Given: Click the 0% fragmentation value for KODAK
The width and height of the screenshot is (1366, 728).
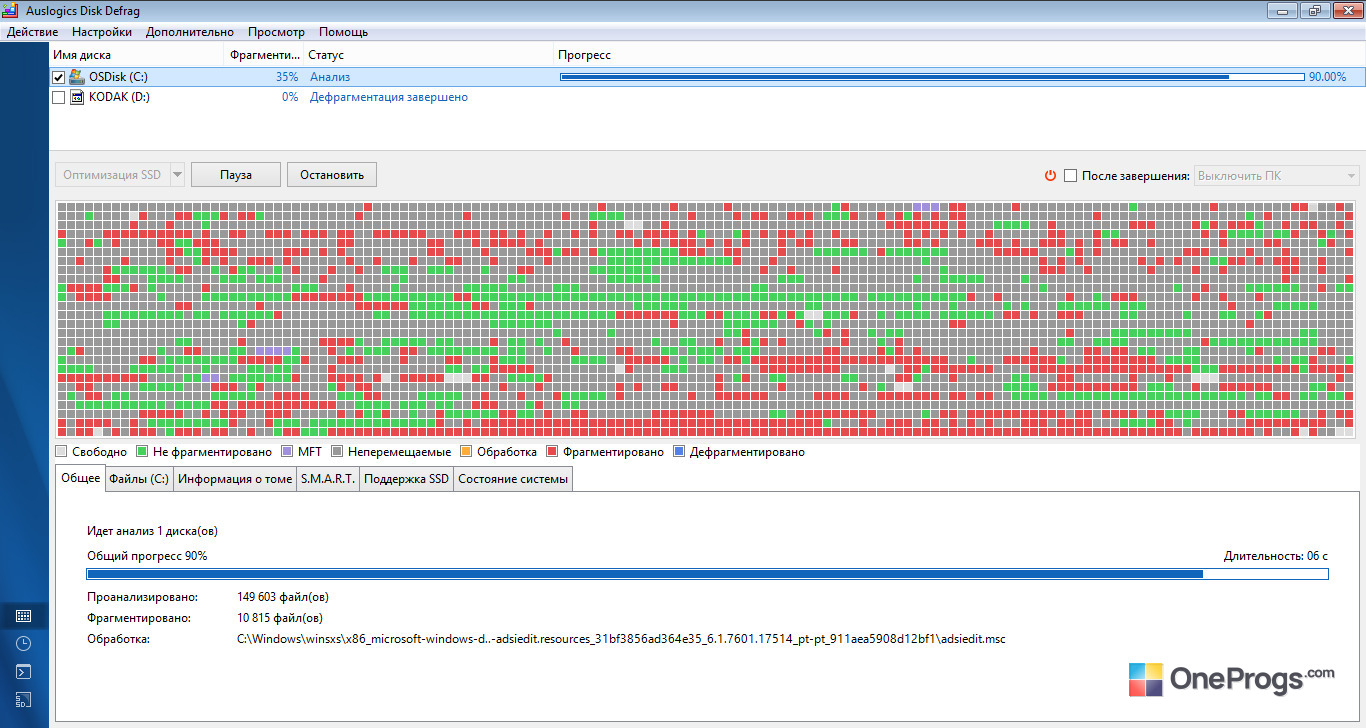Looking at the screenshot, I should (x=290, y=97).
